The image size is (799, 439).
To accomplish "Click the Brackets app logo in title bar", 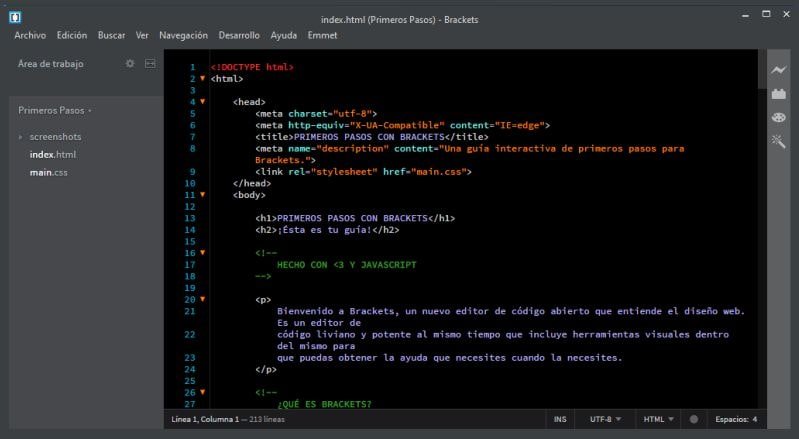I will pos(15,18).
